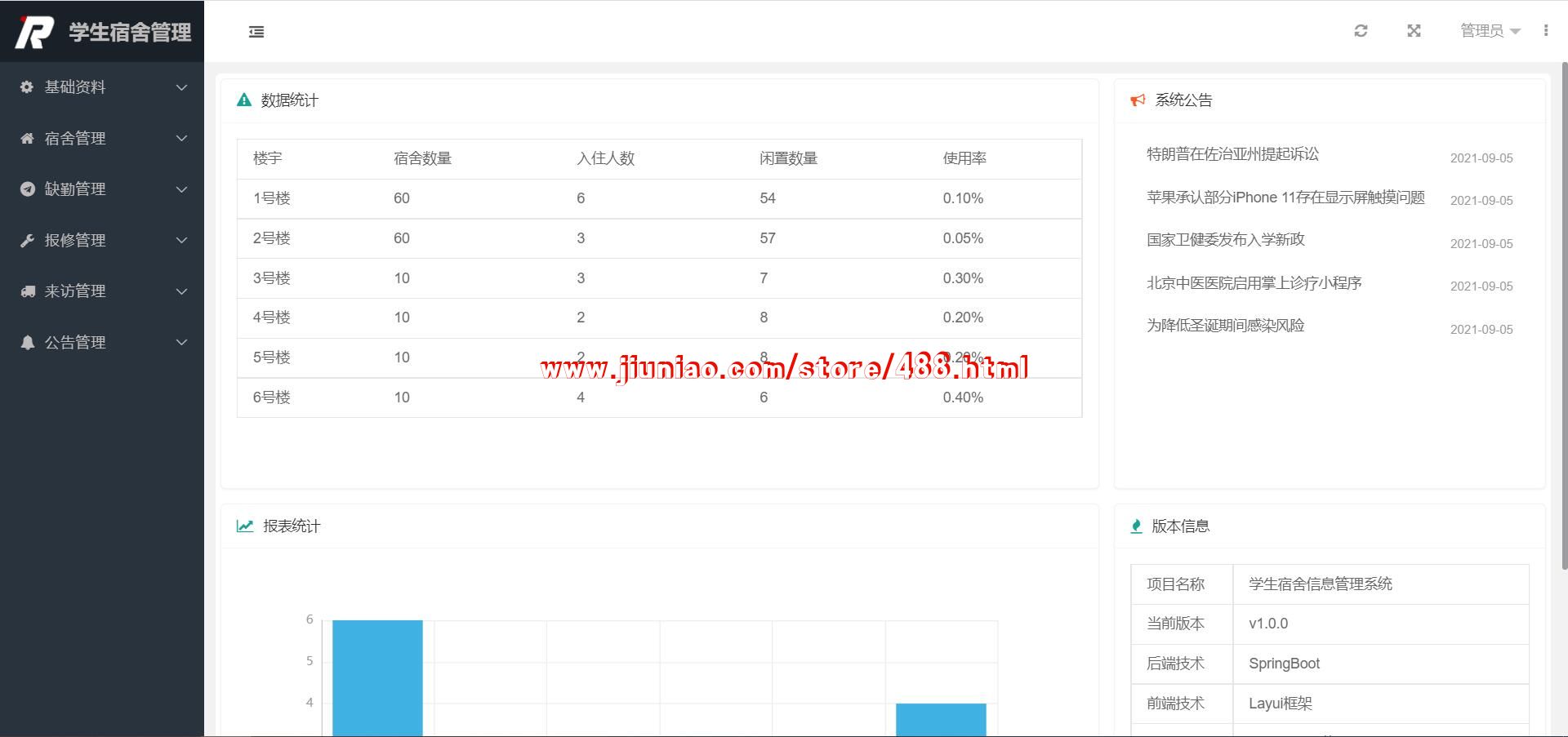
Task: Click the SpringBoot backend value
Action: [x=1284, y=664]
